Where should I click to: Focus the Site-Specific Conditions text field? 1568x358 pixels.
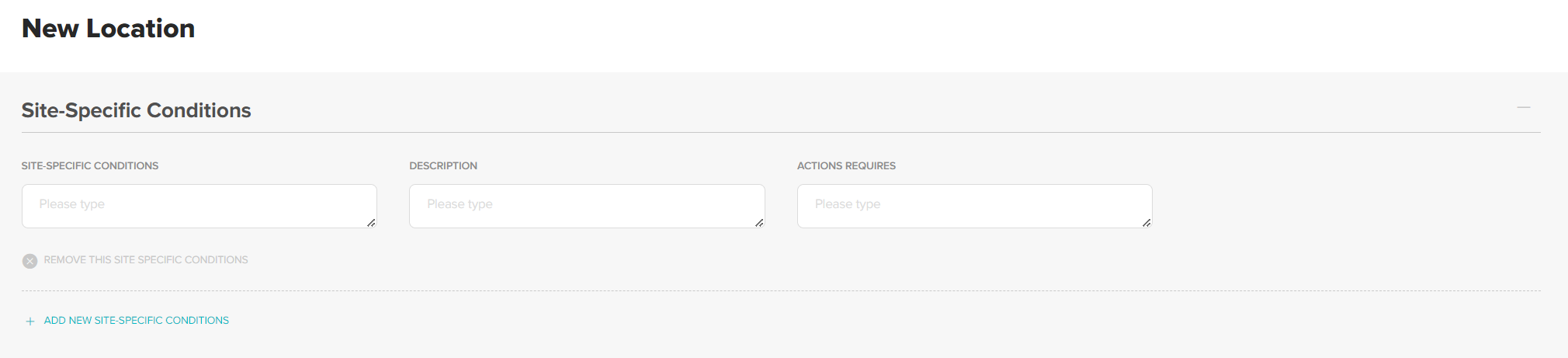(199, 205)
